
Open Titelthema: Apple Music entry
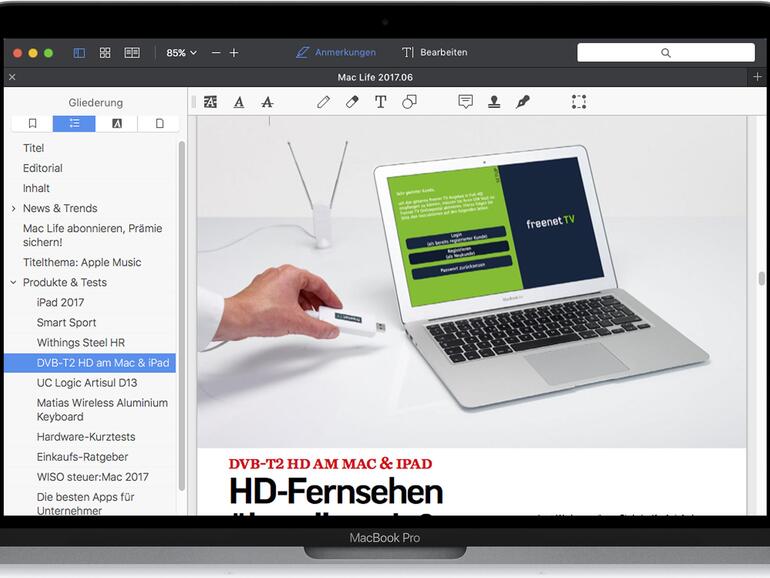click(x=82, y=262)
